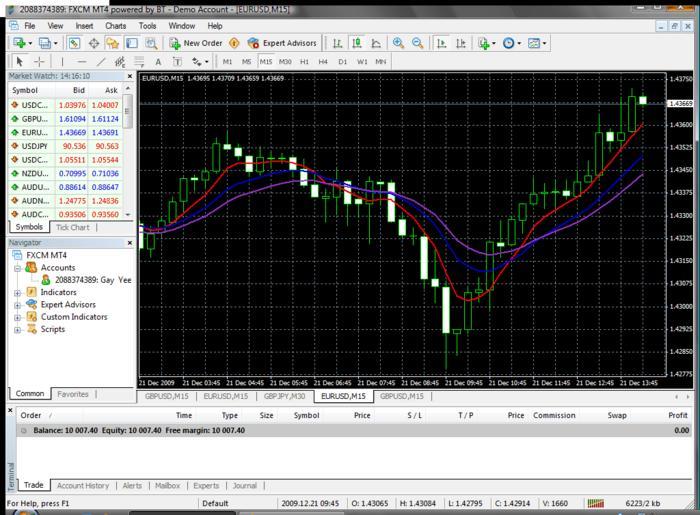Select the equidistant channel tool

click(120, 62)
